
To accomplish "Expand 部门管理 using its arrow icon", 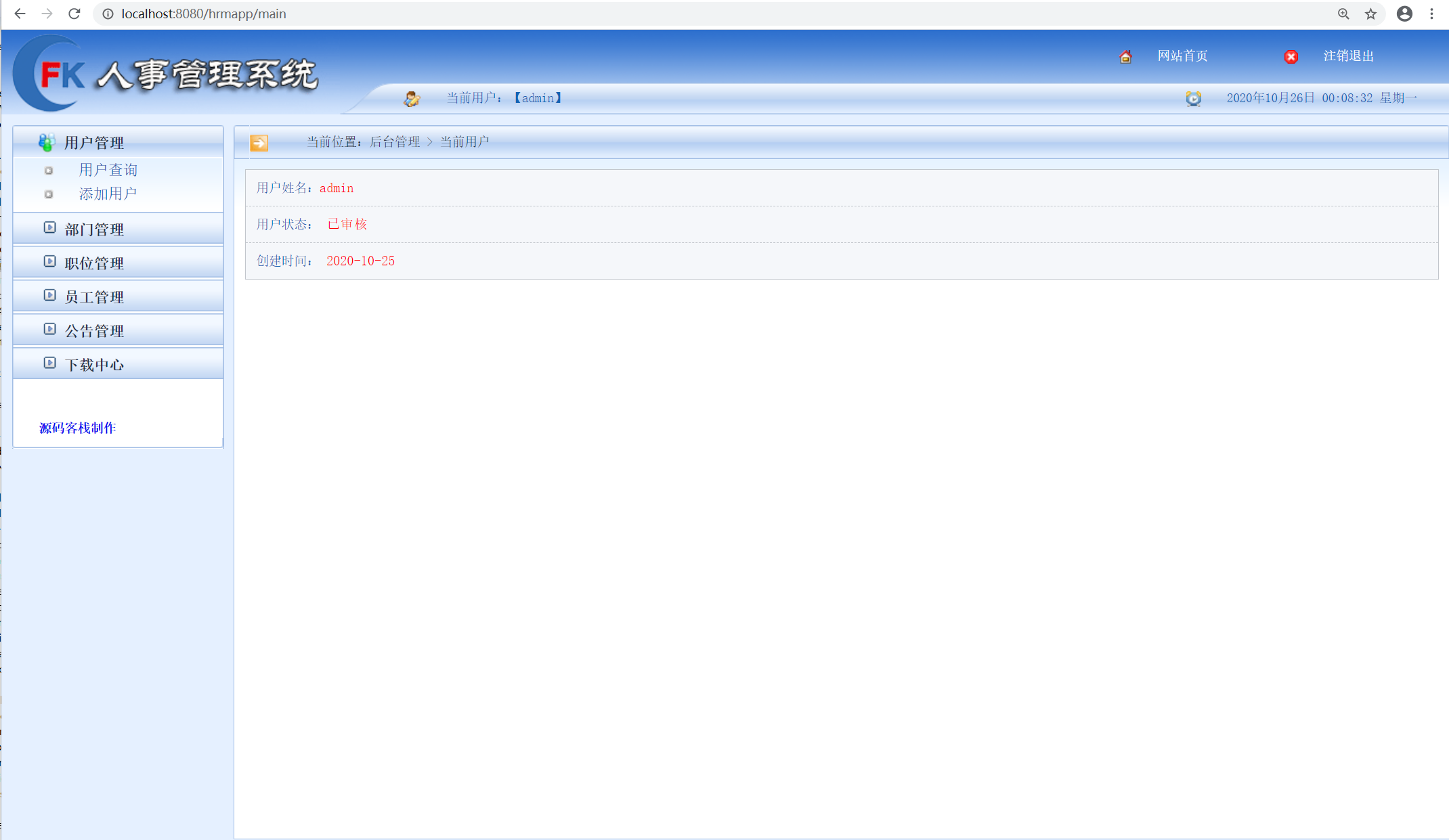I will tap(49, 228).
